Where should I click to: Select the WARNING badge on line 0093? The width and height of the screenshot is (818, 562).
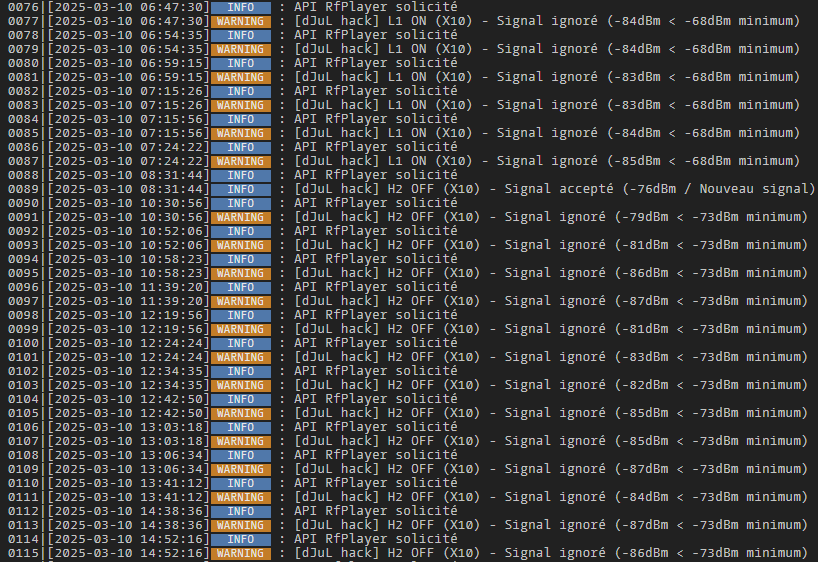(240, 245)
